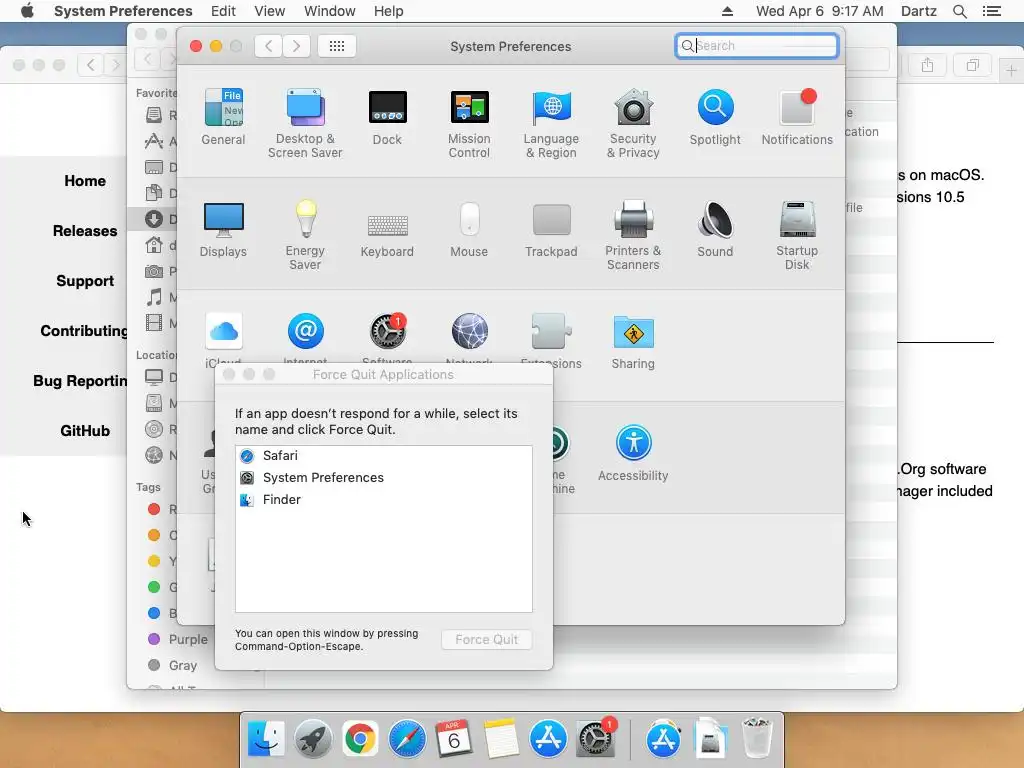The image size is (1024, 768).
Task: Open the View menu
Action: tap(270, 11)
